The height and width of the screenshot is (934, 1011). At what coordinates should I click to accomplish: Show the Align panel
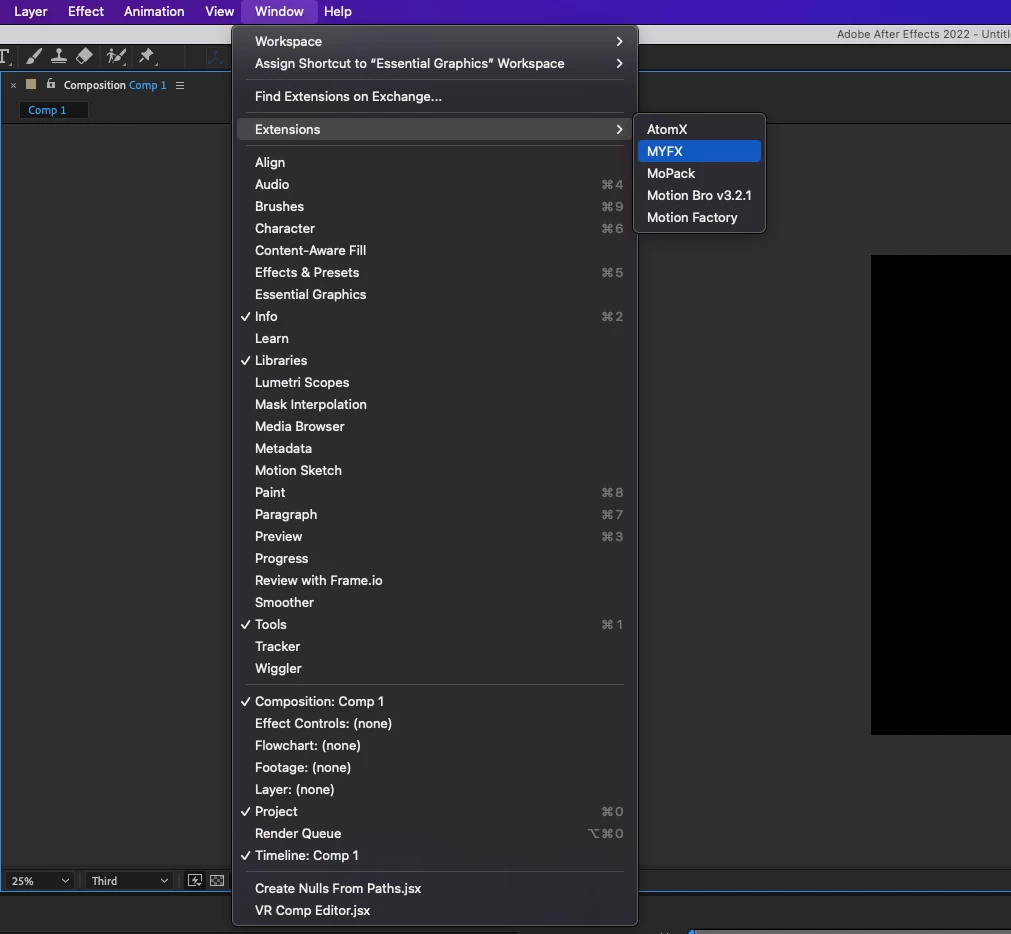point(435,162)
